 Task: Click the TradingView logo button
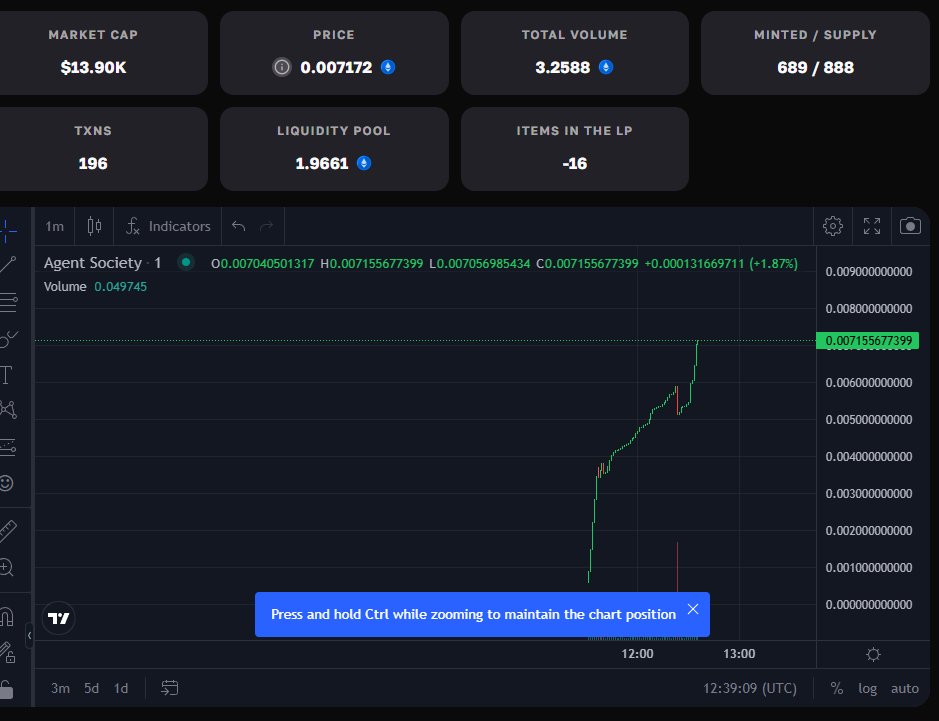click(59, 618)
